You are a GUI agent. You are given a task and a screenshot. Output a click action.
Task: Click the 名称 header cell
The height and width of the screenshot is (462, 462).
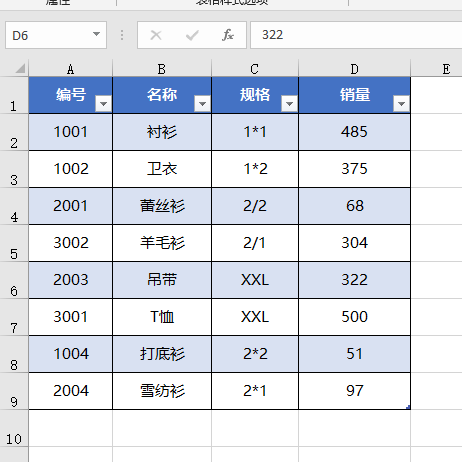coord(162,95)
